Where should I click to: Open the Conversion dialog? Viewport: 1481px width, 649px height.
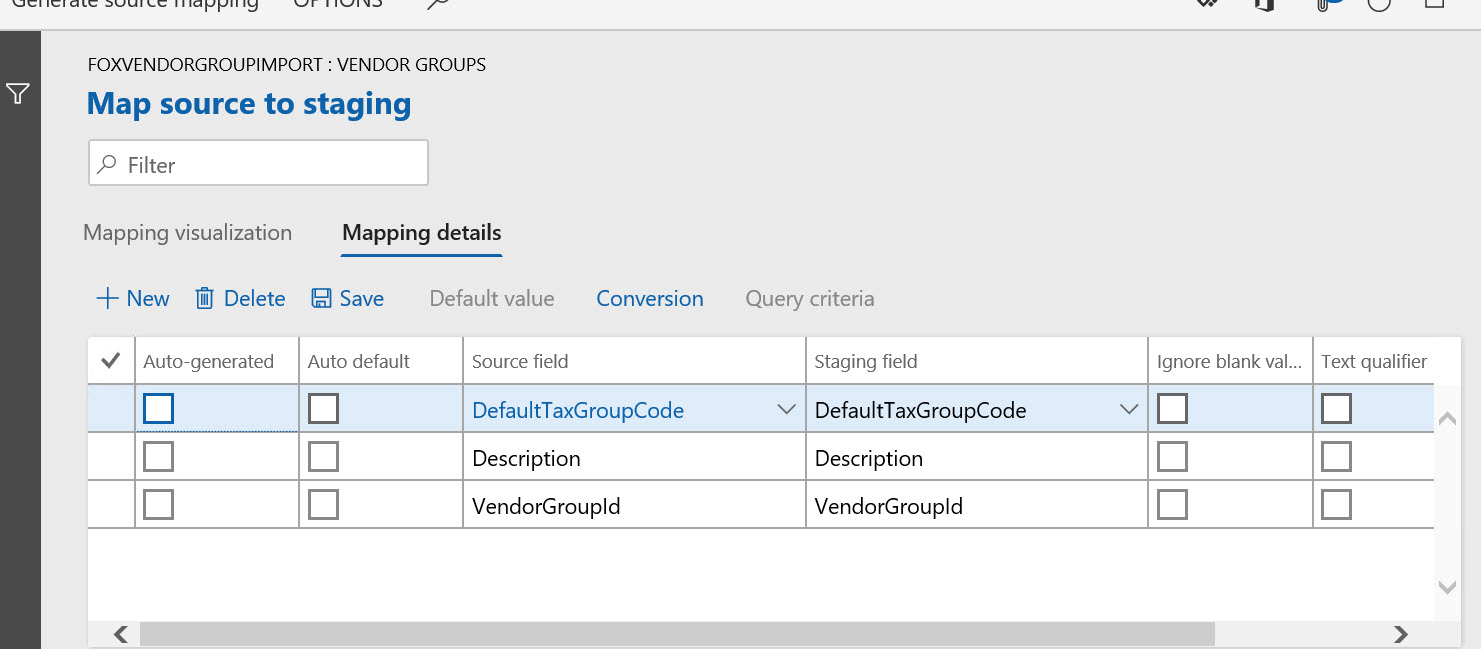tap(649, 298)
